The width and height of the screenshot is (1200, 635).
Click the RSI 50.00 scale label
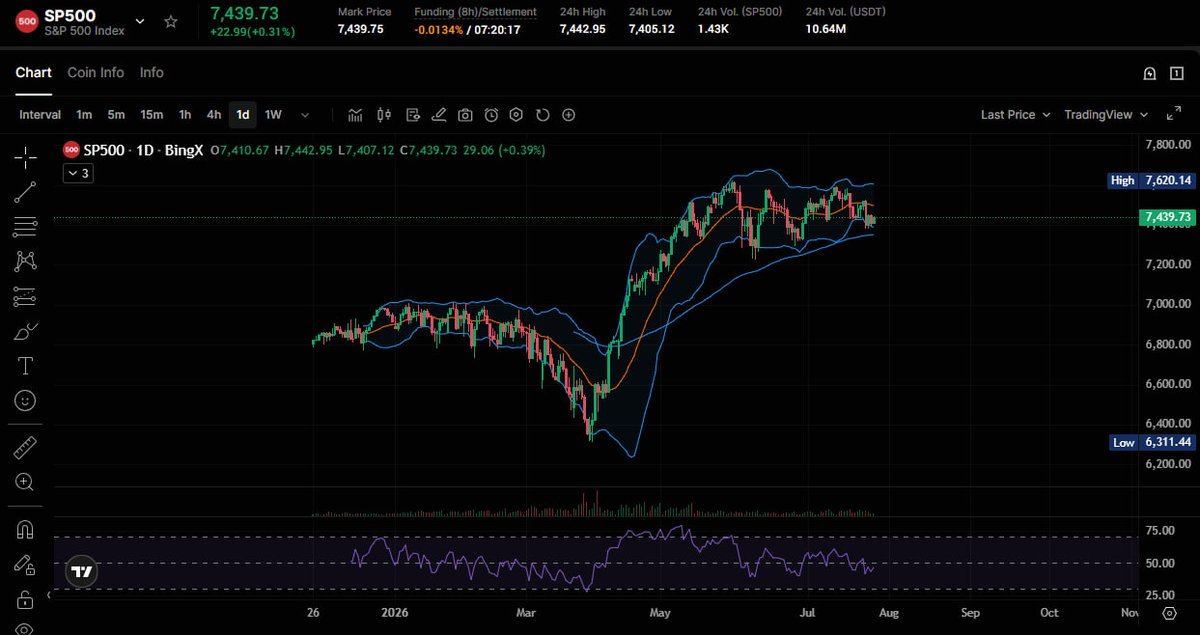click(x=1158, y=563)
